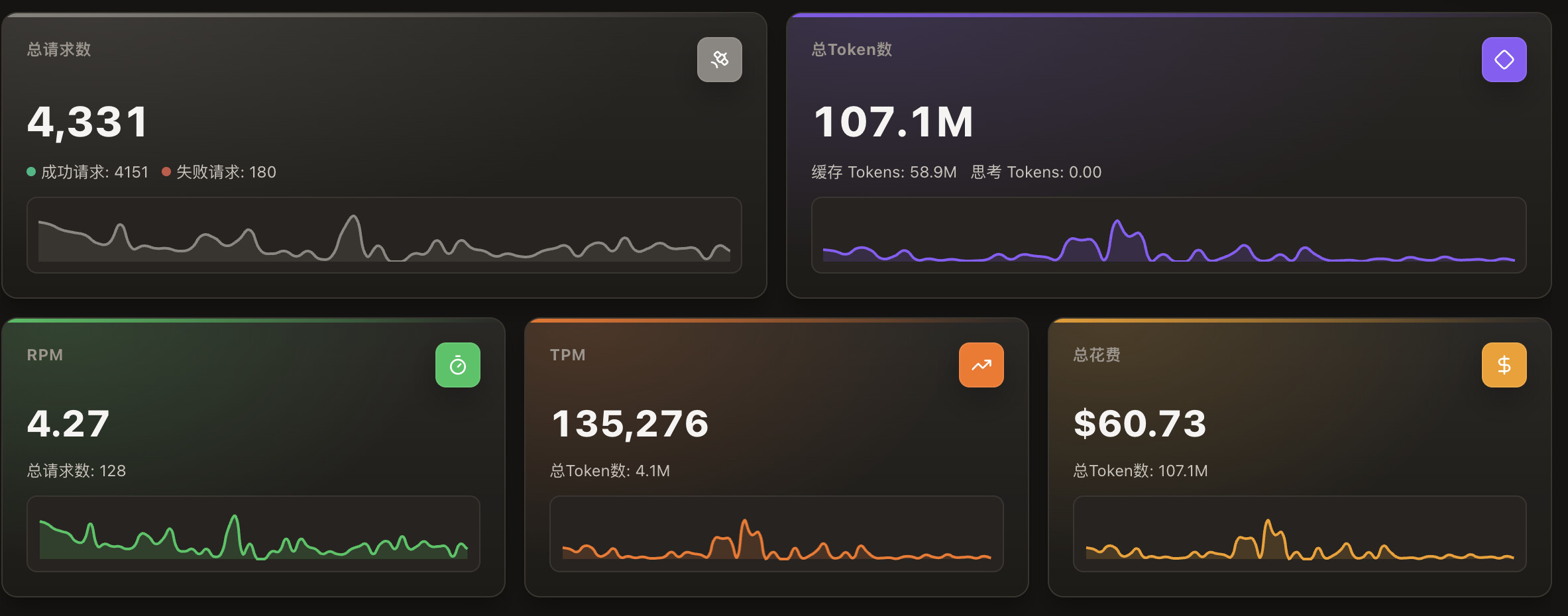Click the 失败请求: 180 text
This screenshot has height=616, width=1568.
click(x=226, y=172)
